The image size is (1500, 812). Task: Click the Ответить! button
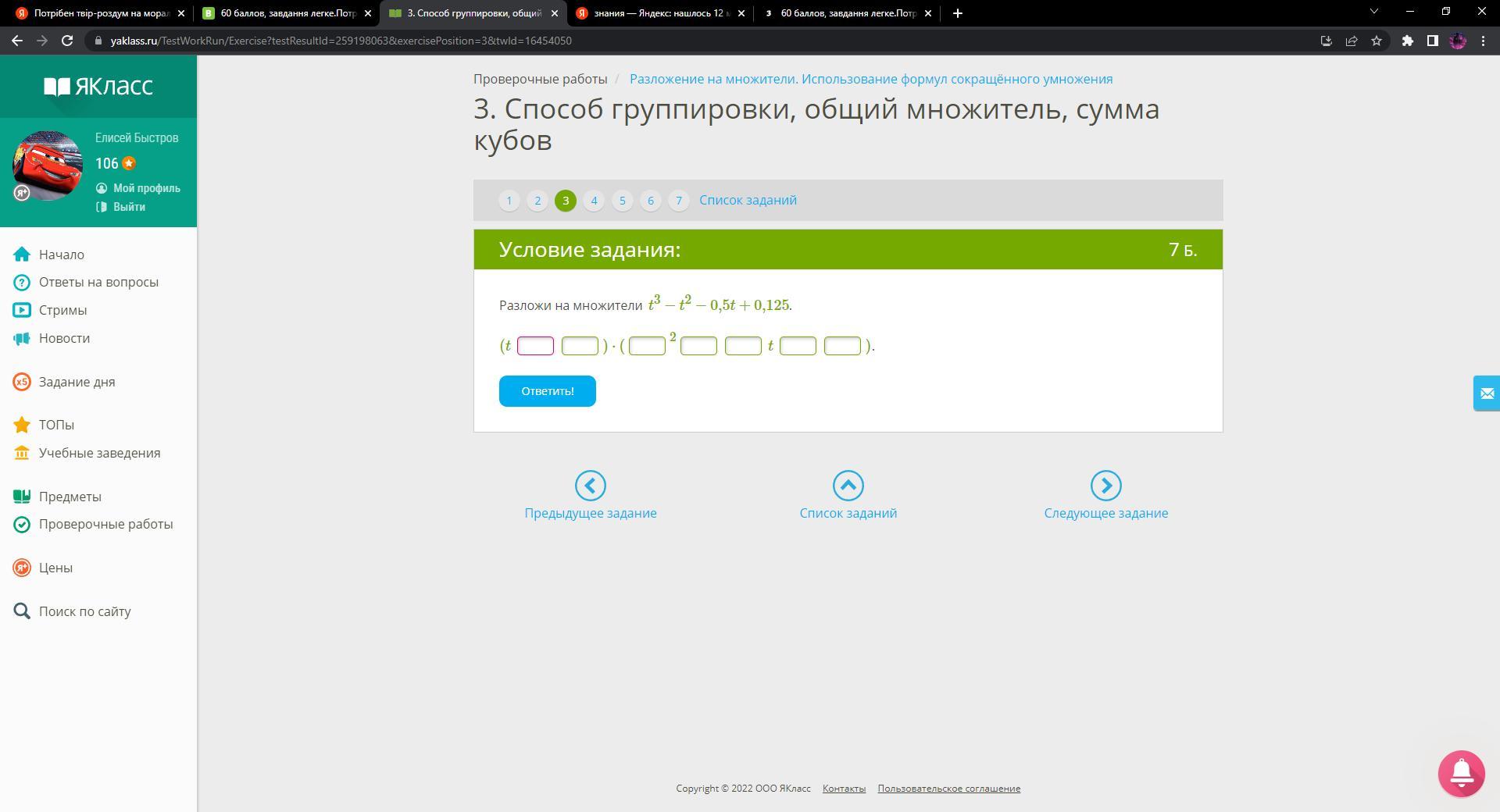(548, 391)
